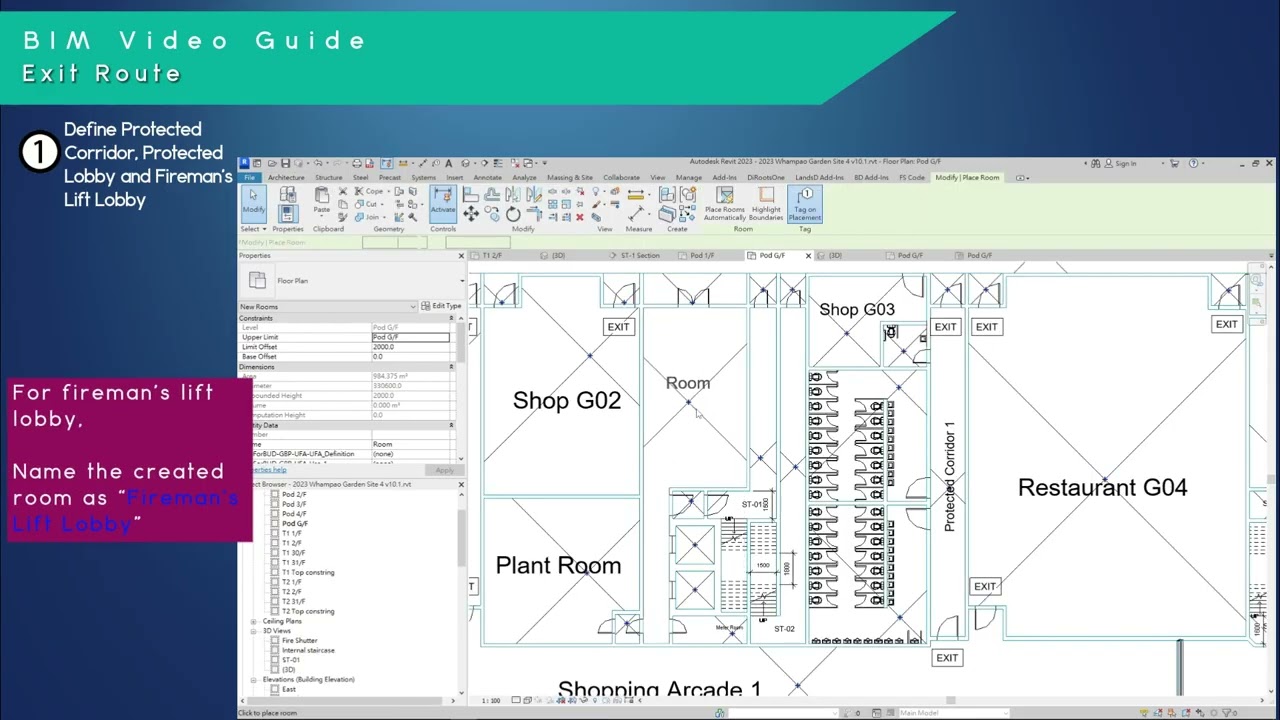
Task: Collapse the Dimensions section
Action: coord(451,367)
